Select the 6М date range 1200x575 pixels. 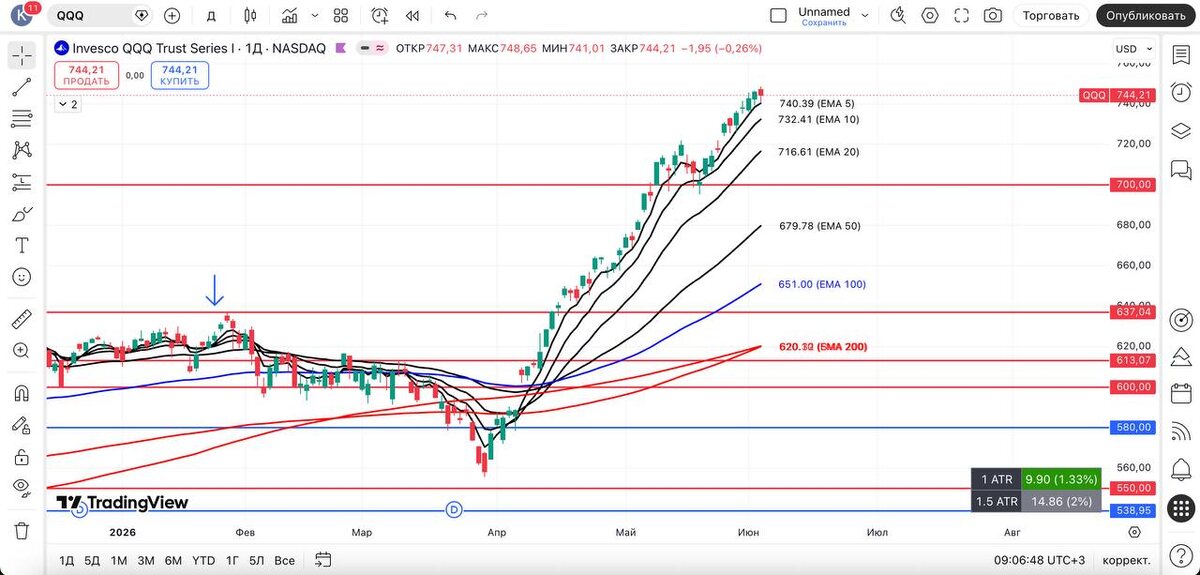coord(173,560)
